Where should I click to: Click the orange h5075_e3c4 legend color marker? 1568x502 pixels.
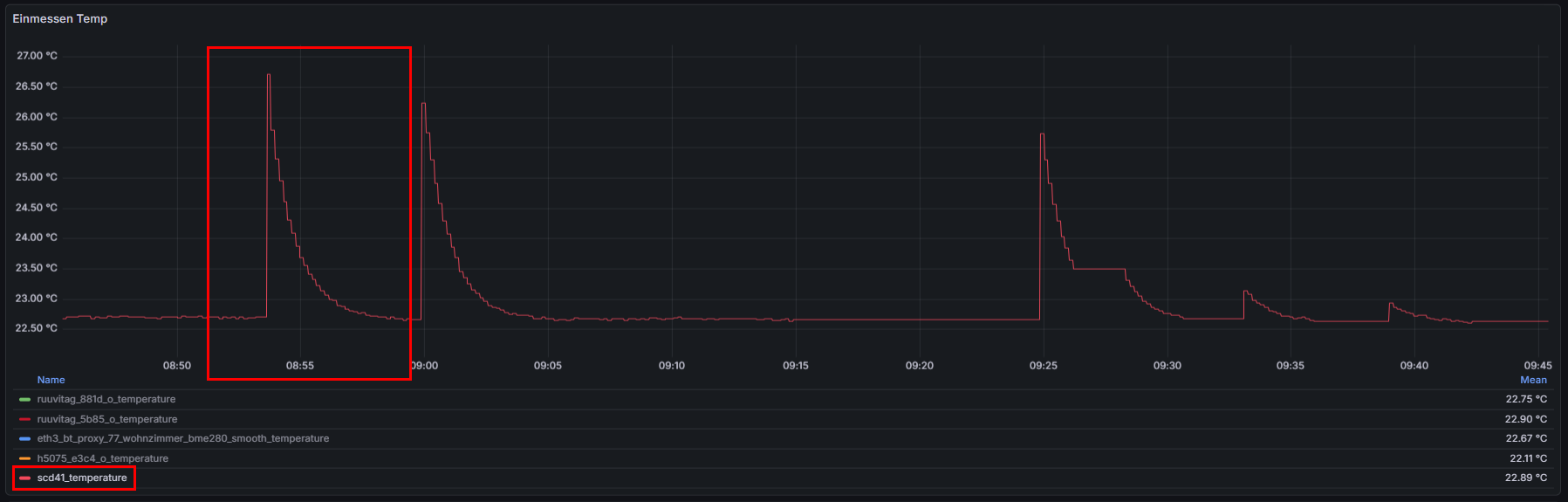click(x=24, y=459)
